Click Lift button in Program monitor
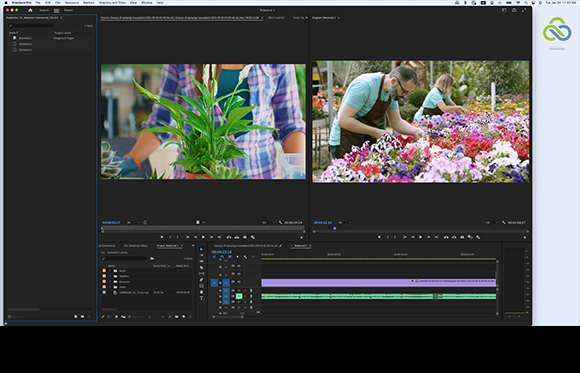Screen dimensions: 580x373 tap(446, 237)
